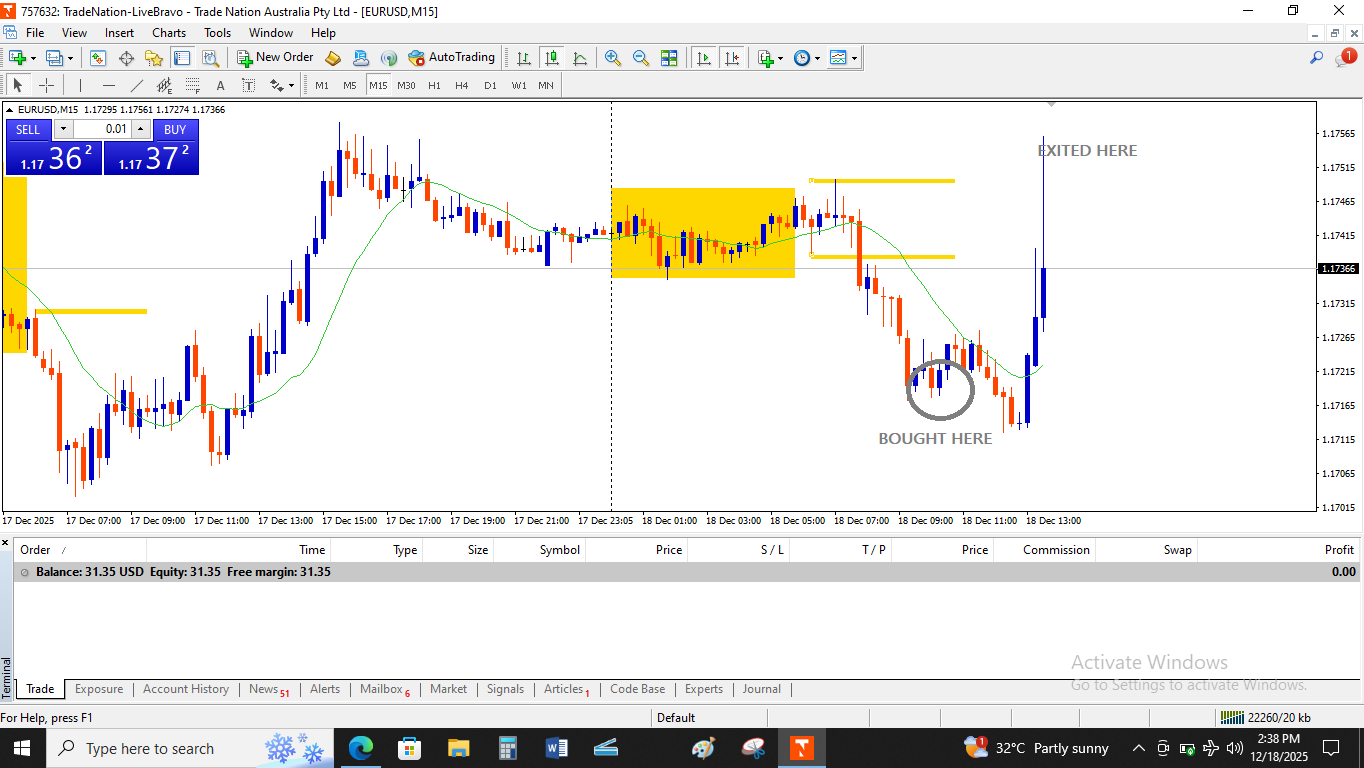Toggle the Chart Shift button

[732, 58]
